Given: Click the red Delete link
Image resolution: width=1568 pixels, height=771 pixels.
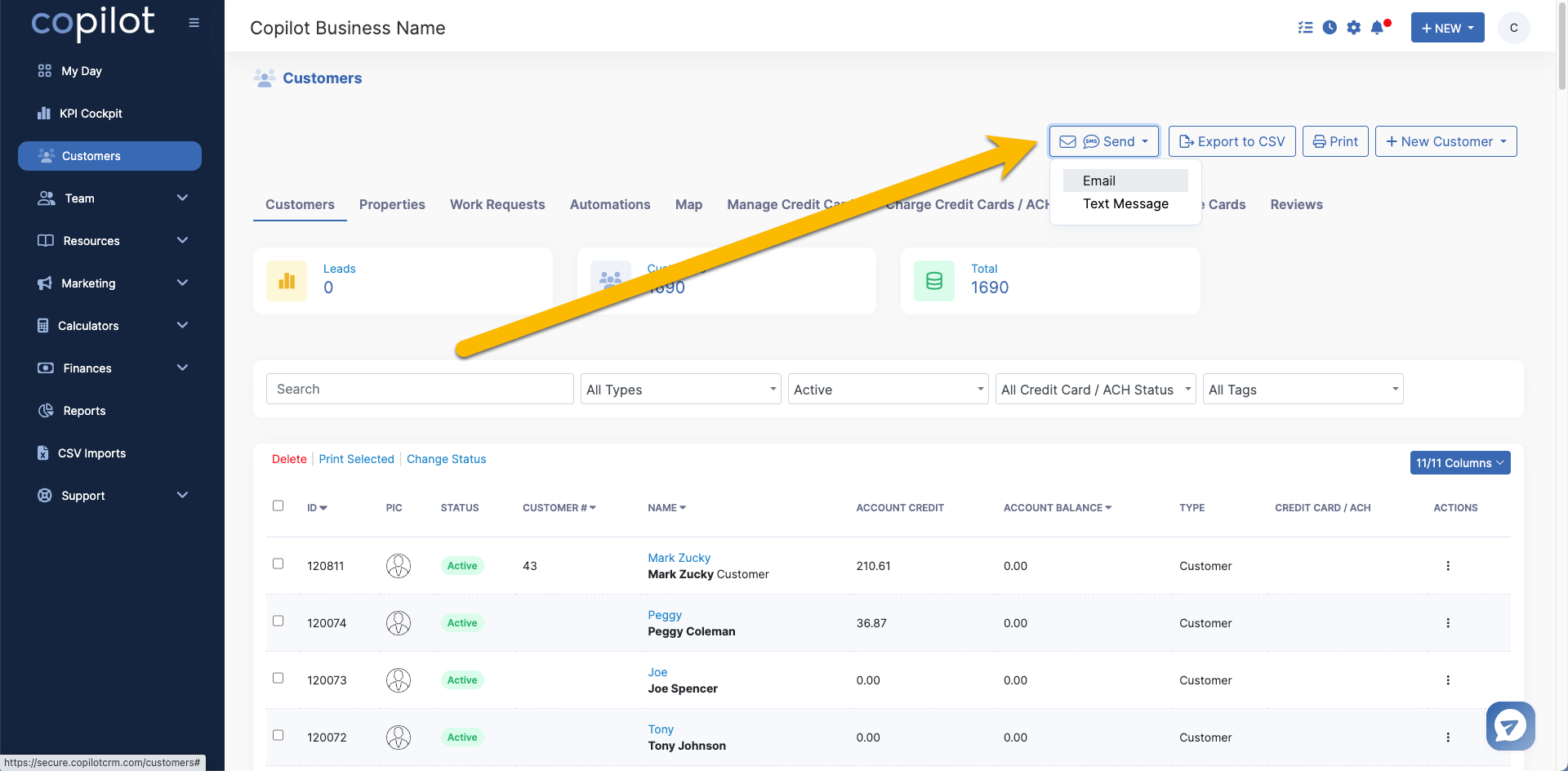Looking at the screenshot, I should tap(289, 459).
